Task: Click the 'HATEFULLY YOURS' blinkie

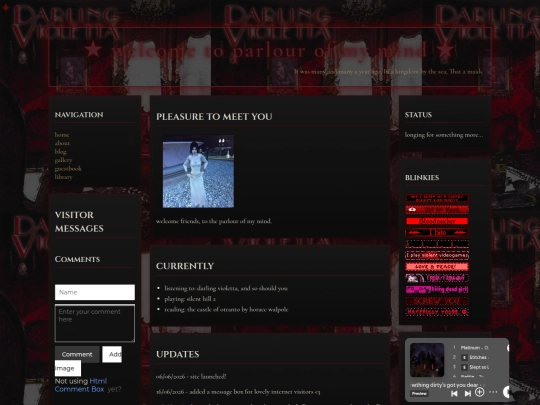Action: [437, 312]
